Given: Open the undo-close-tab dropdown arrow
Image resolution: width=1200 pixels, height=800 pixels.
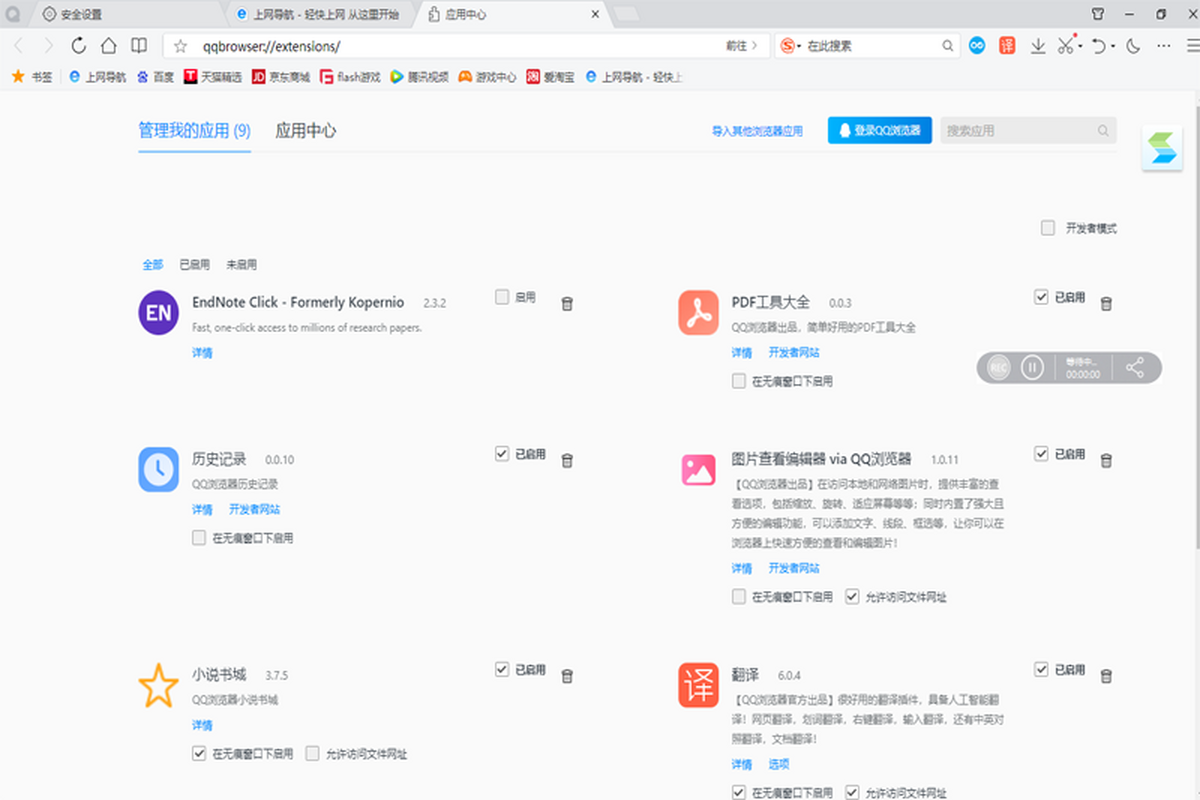Looking at the screenshot, I should (x=1113, y=47).
